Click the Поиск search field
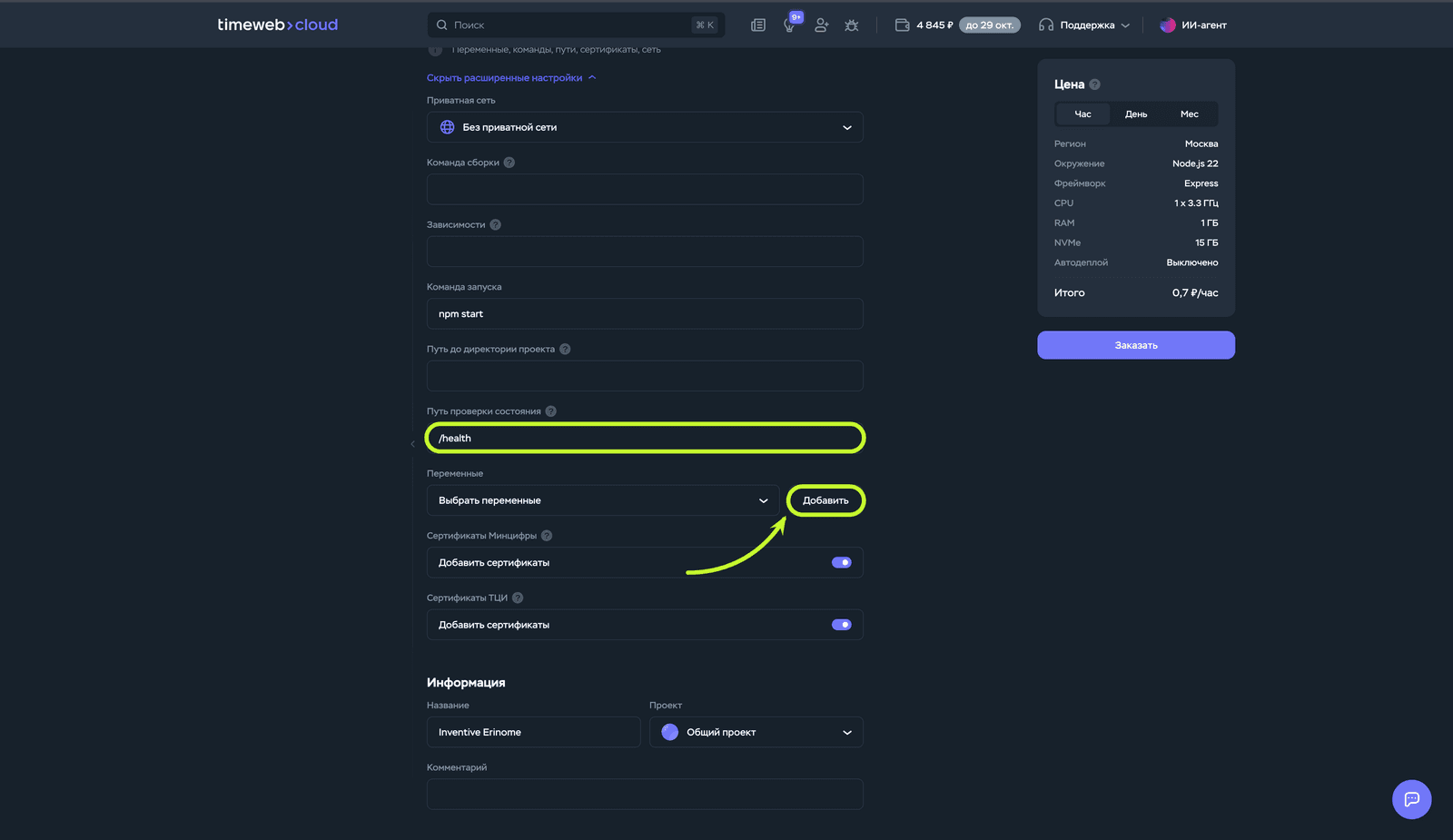 [576, 25]
